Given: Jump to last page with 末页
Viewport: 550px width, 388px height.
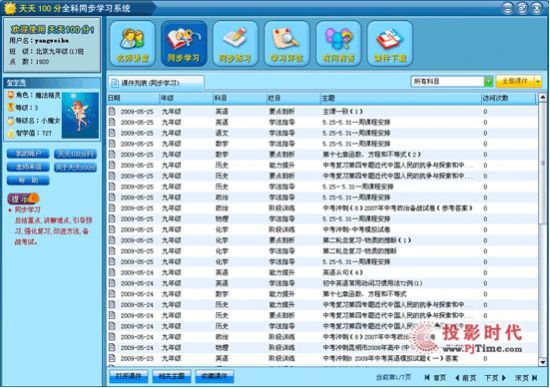Looking at the screenshot, I should (x=526, y=377).
